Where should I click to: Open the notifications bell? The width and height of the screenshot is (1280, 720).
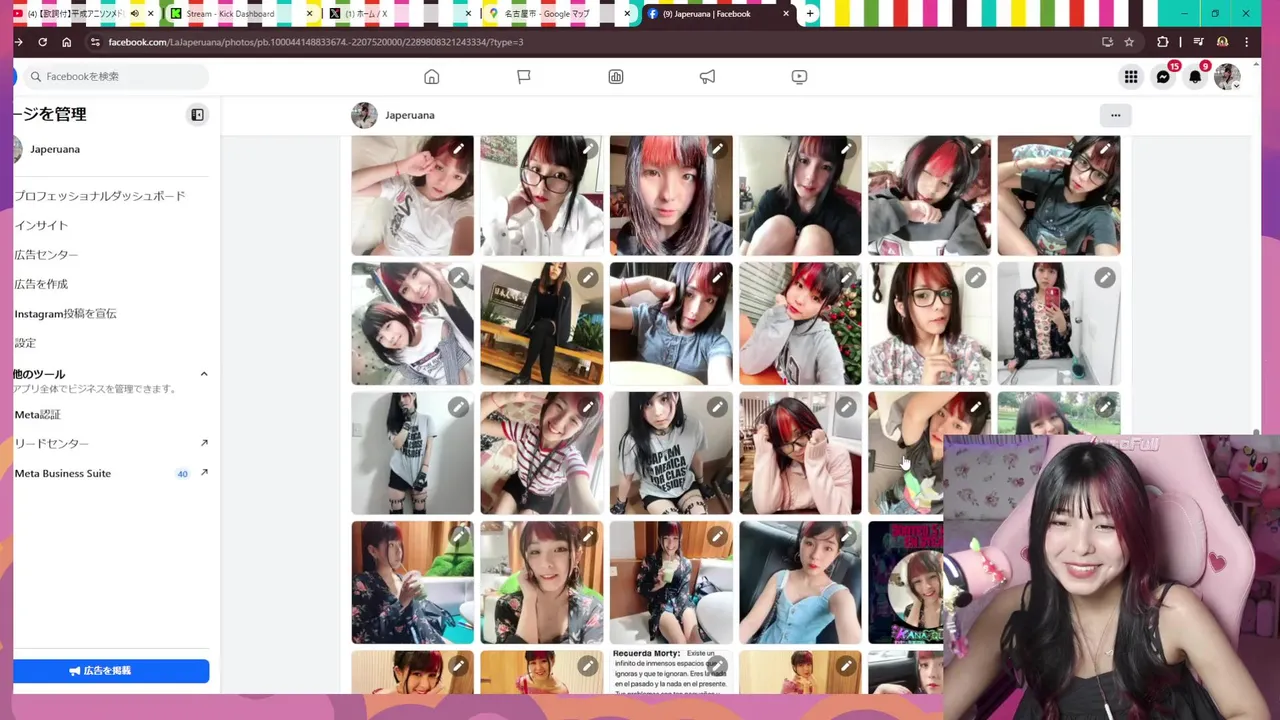tap(1195, 77)
